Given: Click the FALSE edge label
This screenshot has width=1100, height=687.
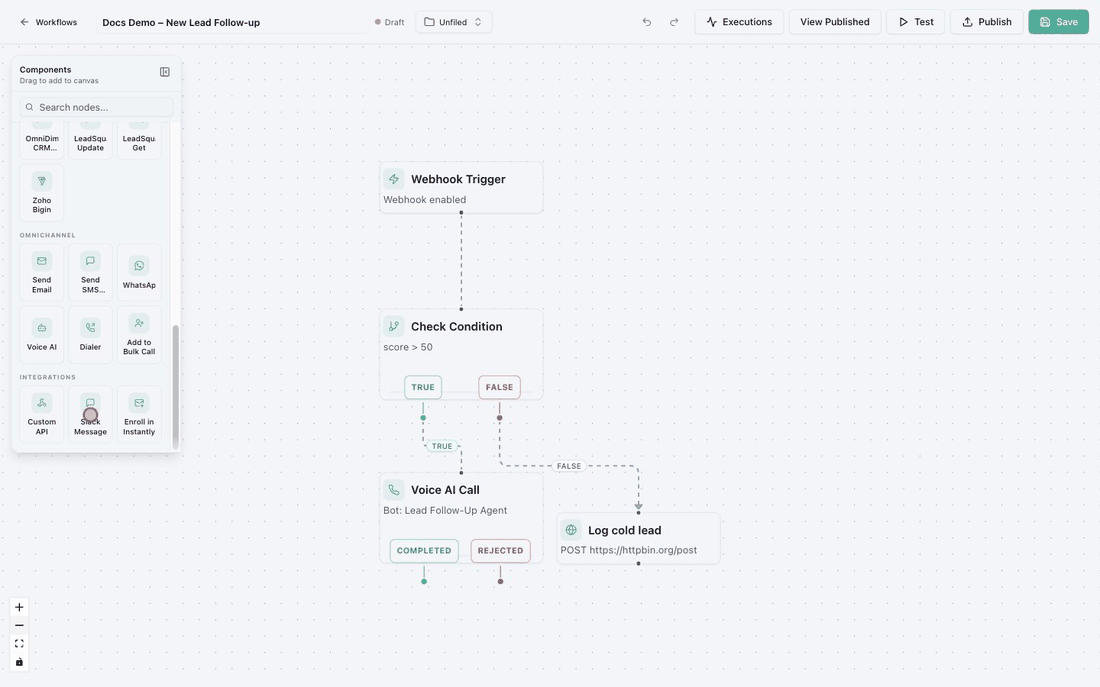Looking at the screenshot, I should [569, 466].
